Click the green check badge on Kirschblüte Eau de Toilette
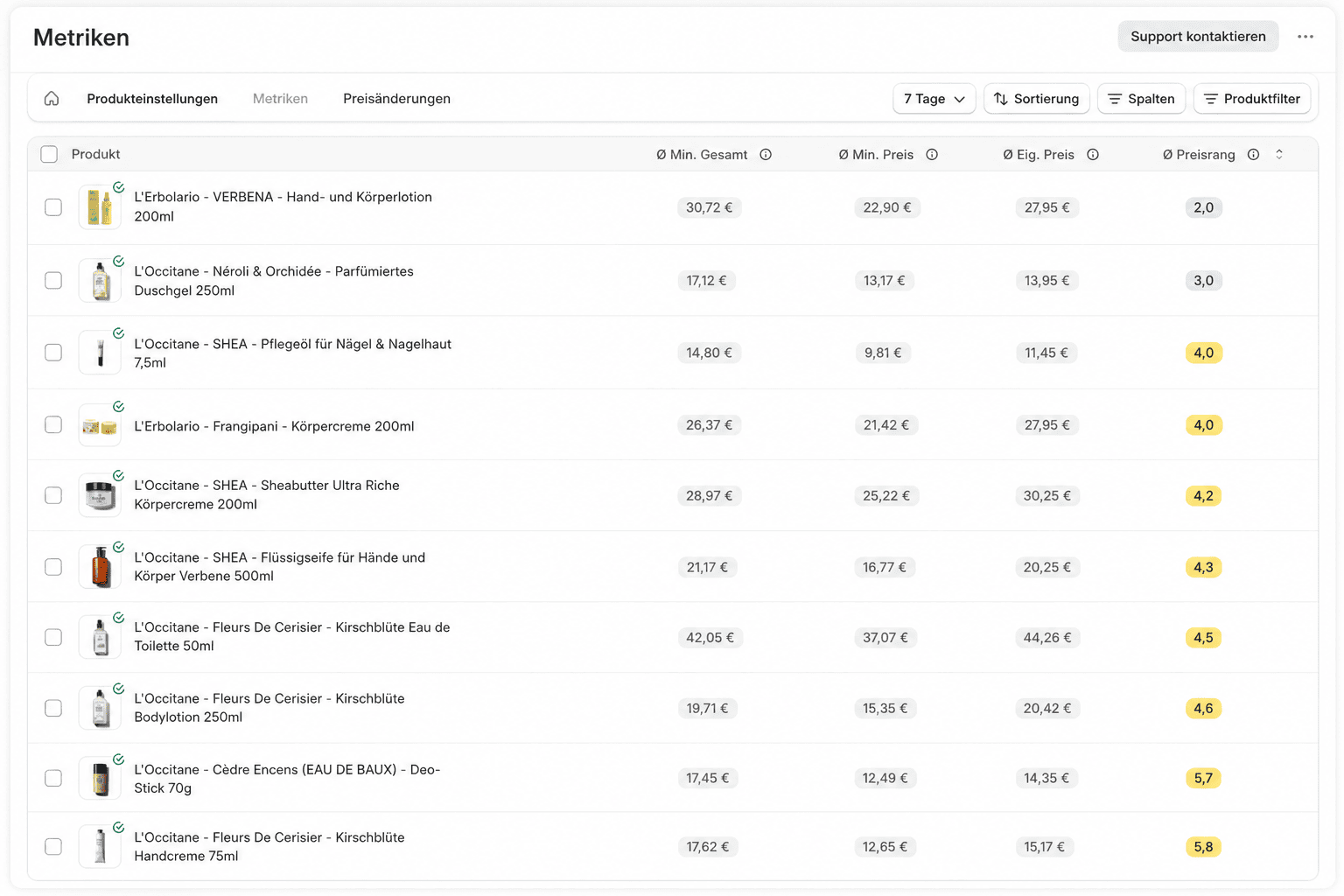The height and width of the screenshot is (896, 1344). point(118,618)
